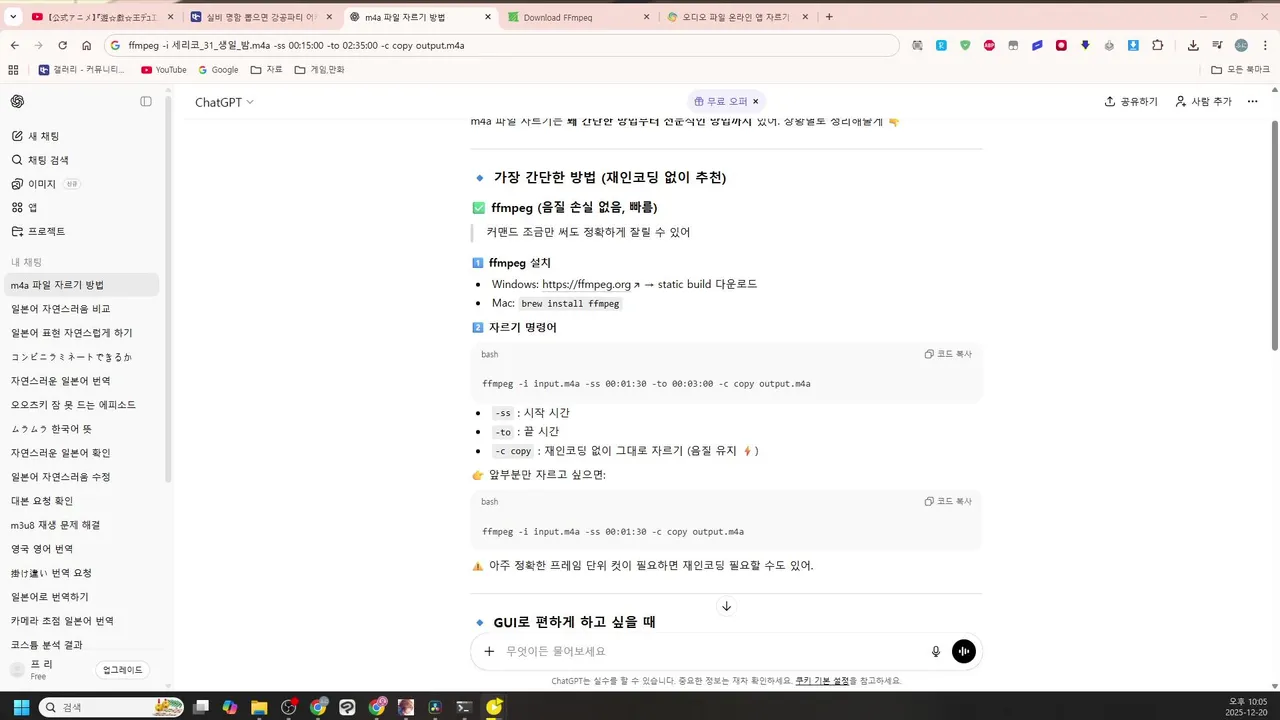Viewport: 1280px width, 720px height.
Task: Click the ChatGPT logo icon in sidebar
Action: pyautogui.click(x=17, y=101)
